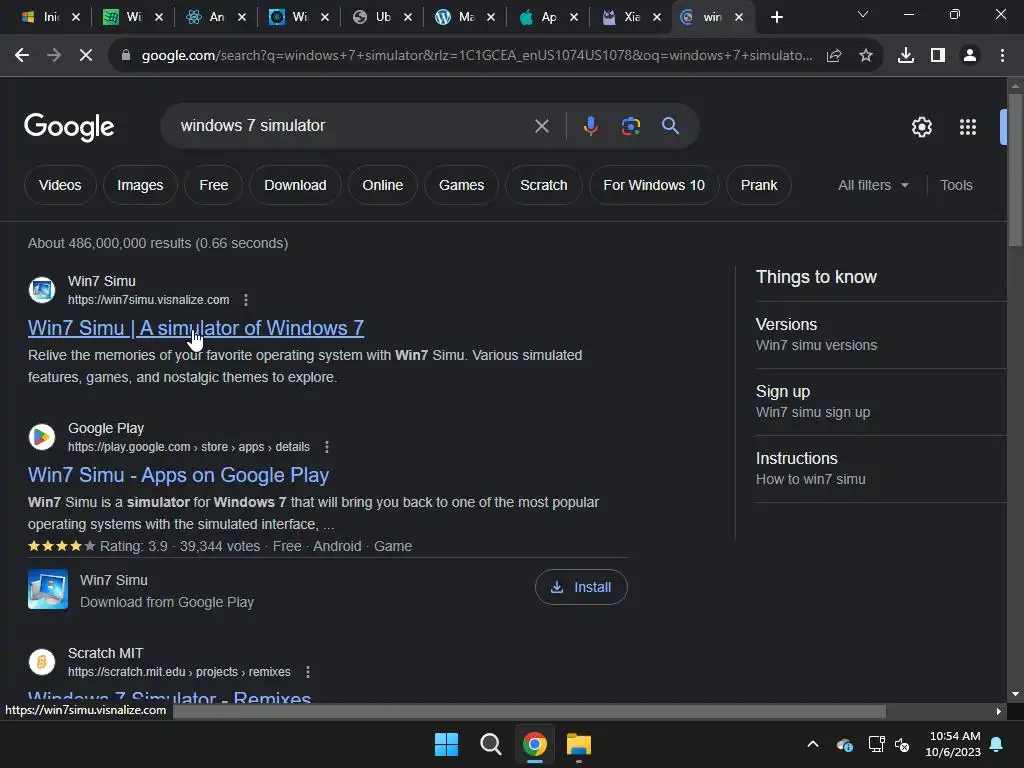Viewport: 1024px width, 768px height.
Task: Submit search with magnifier icon
Action: point(670,126)
